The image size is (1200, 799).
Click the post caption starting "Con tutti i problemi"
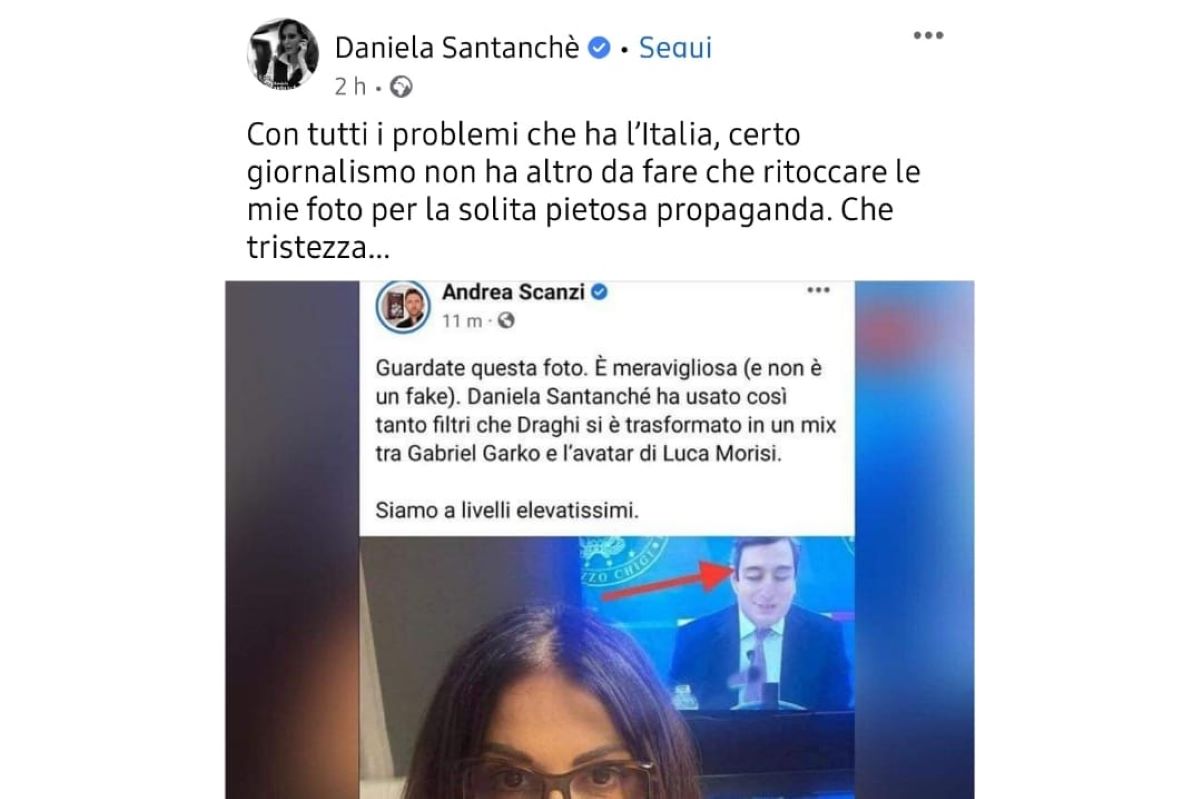(x=584, y=190)
